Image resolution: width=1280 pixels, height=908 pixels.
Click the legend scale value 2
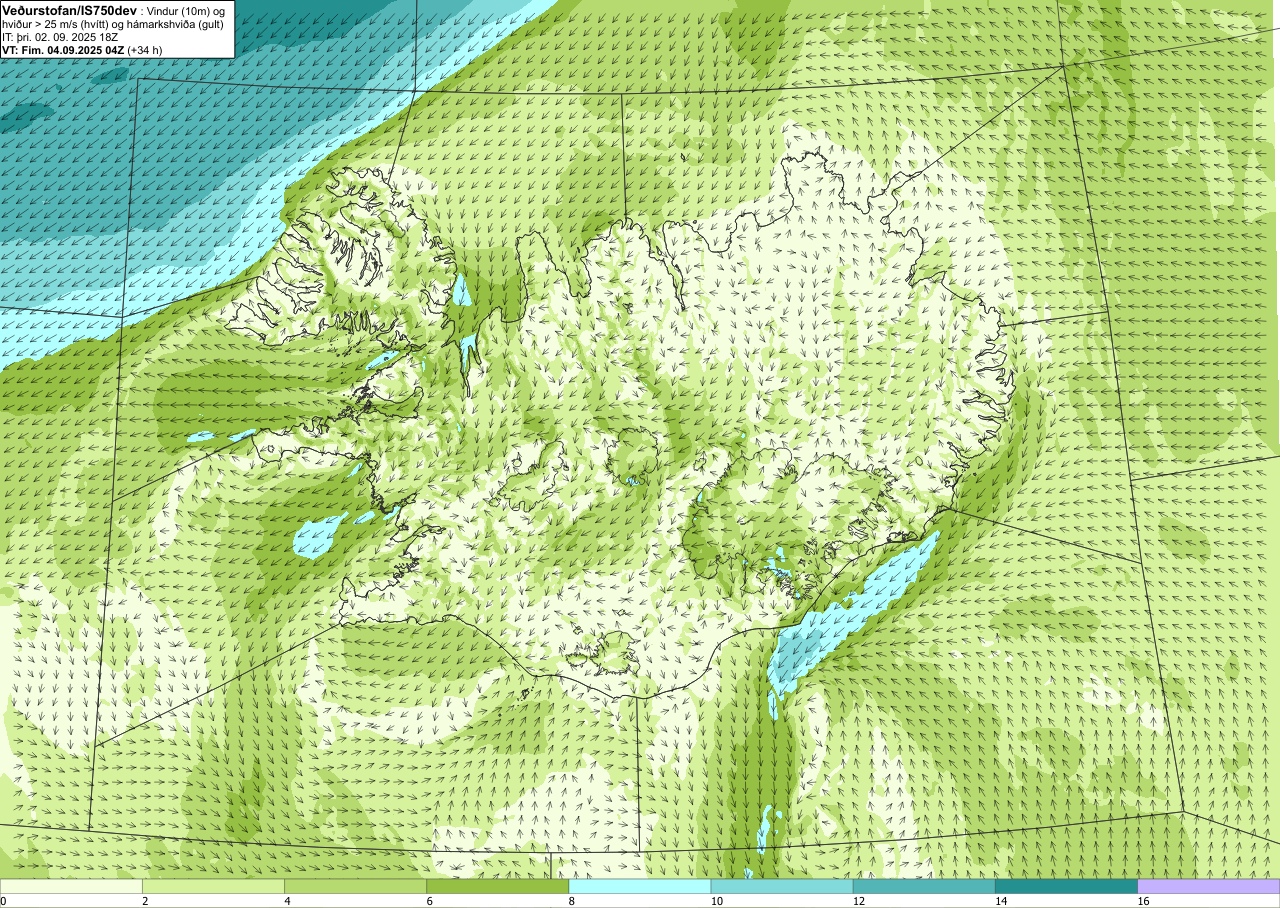click(145, 901)
